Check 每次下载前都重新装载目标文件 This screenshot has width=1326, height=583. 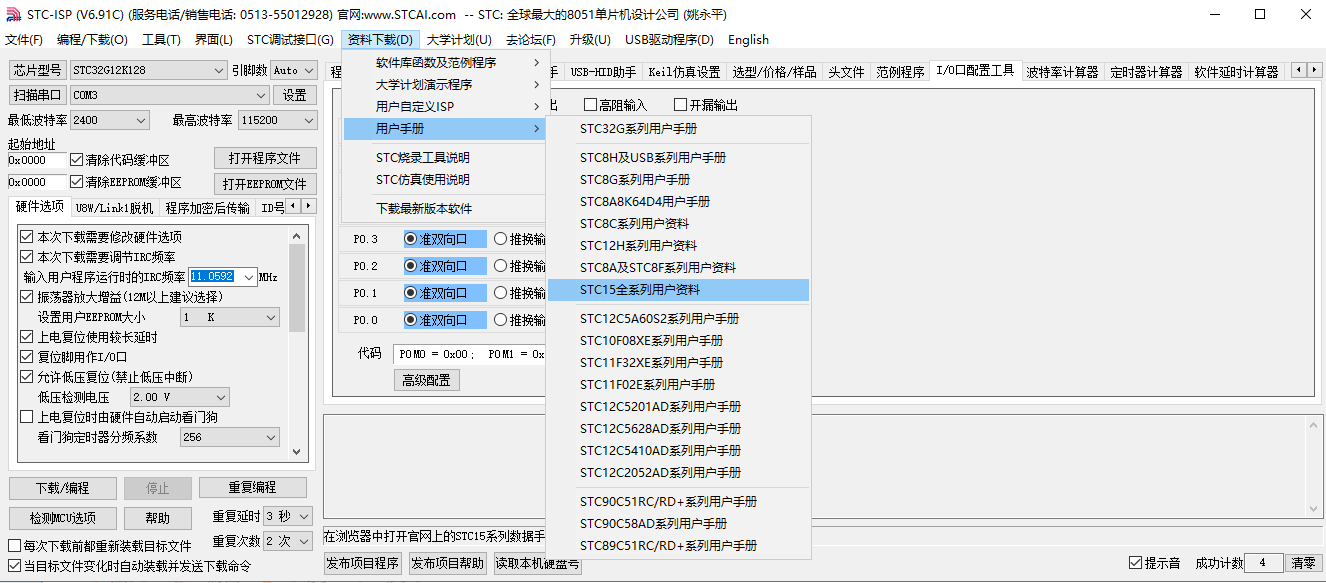(x=14, y=546)
